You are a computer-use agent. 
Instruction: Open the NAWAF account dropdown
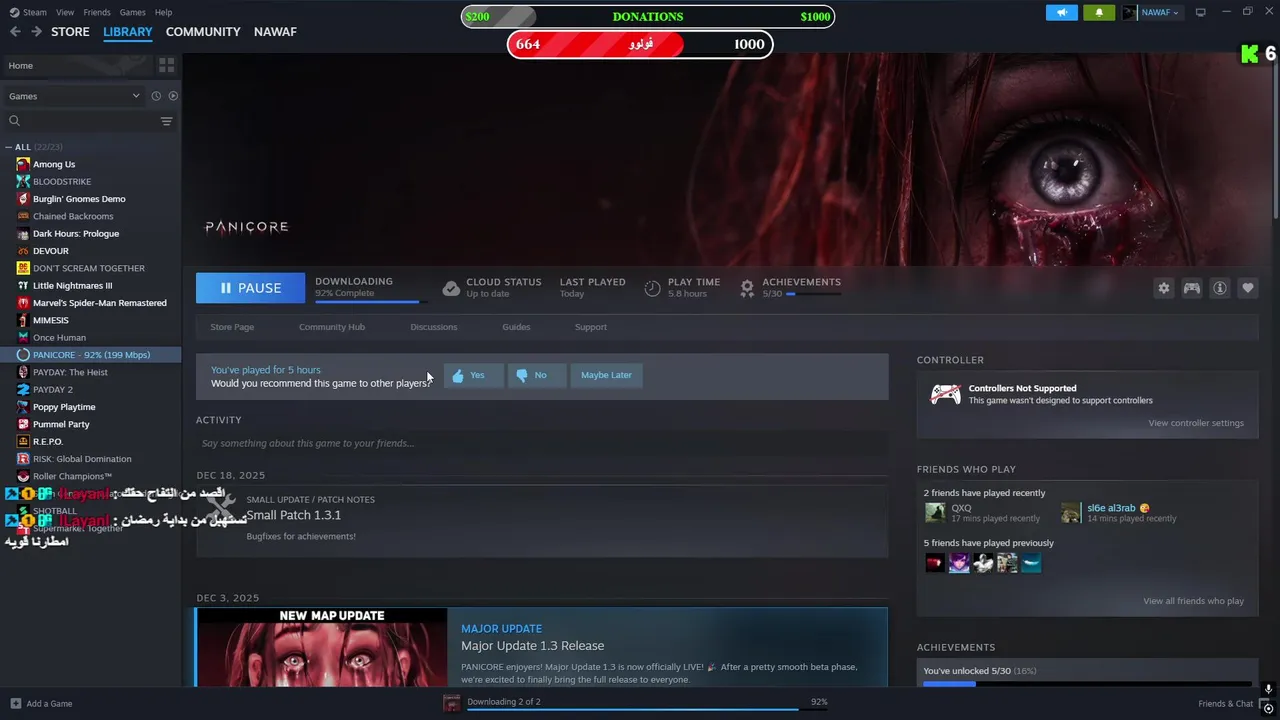(x=1151, y=12)
